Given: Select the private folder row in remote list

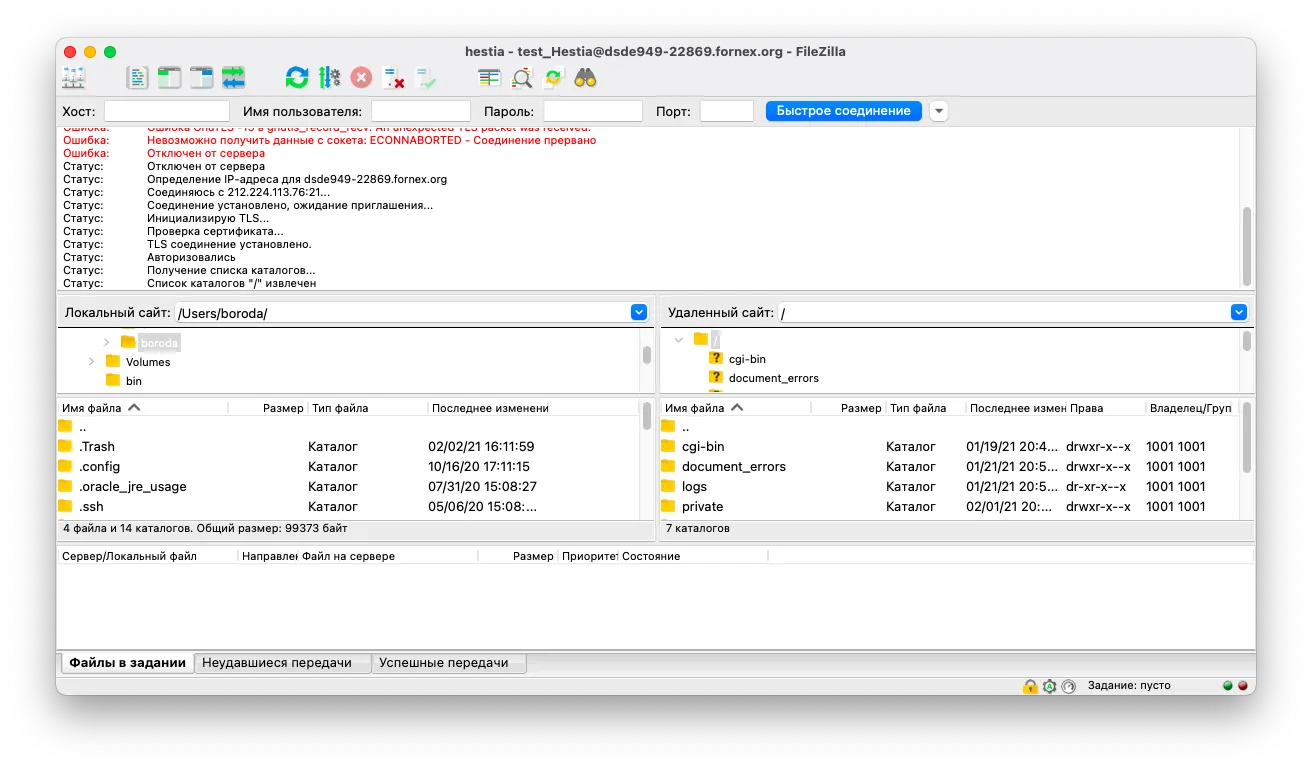Looking at the screenshot, I should [949, 507].
